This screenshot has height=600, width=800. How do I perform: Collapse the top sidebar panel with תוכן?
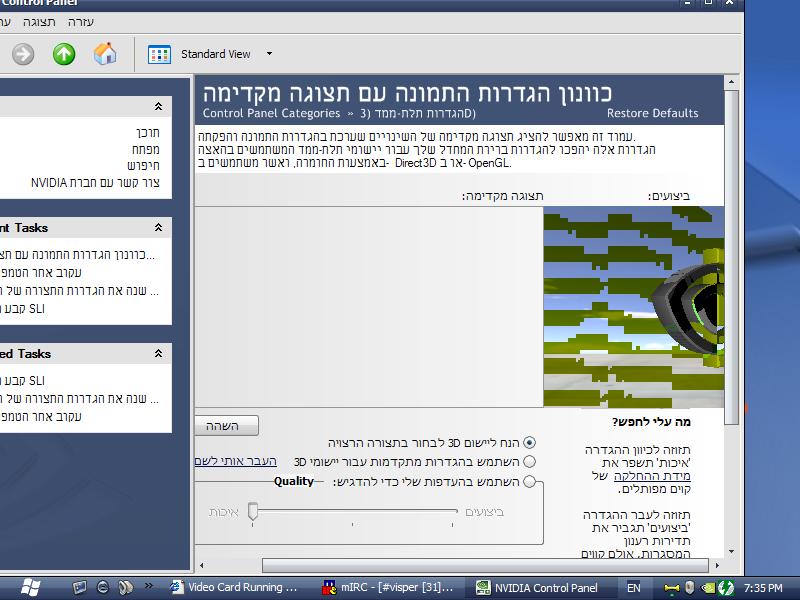[159, 106]
